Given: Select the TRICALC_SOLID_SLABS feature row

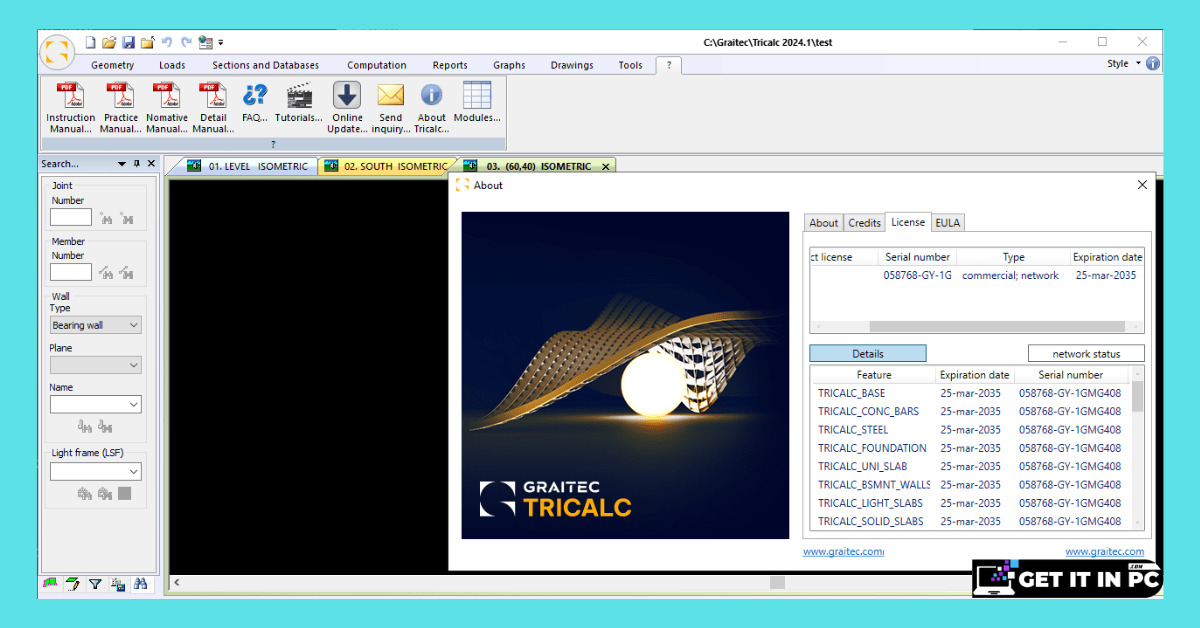Looking at the screenshot, I should pos(970,521).
